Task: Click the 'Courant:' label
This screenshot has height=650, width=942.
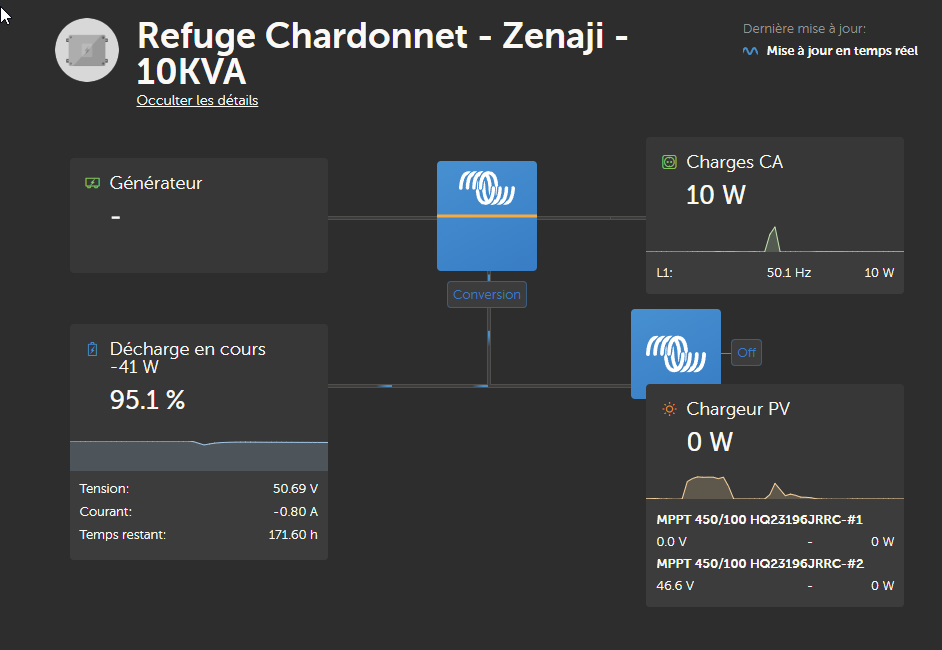Action: [106, 512]
